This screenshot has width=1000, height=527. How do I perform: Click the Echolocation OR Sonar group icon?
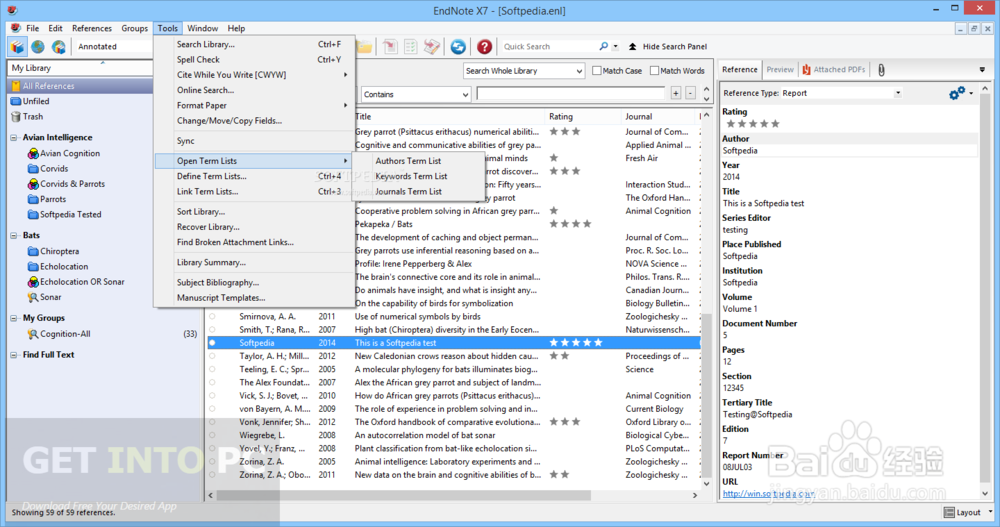(33, 282)
